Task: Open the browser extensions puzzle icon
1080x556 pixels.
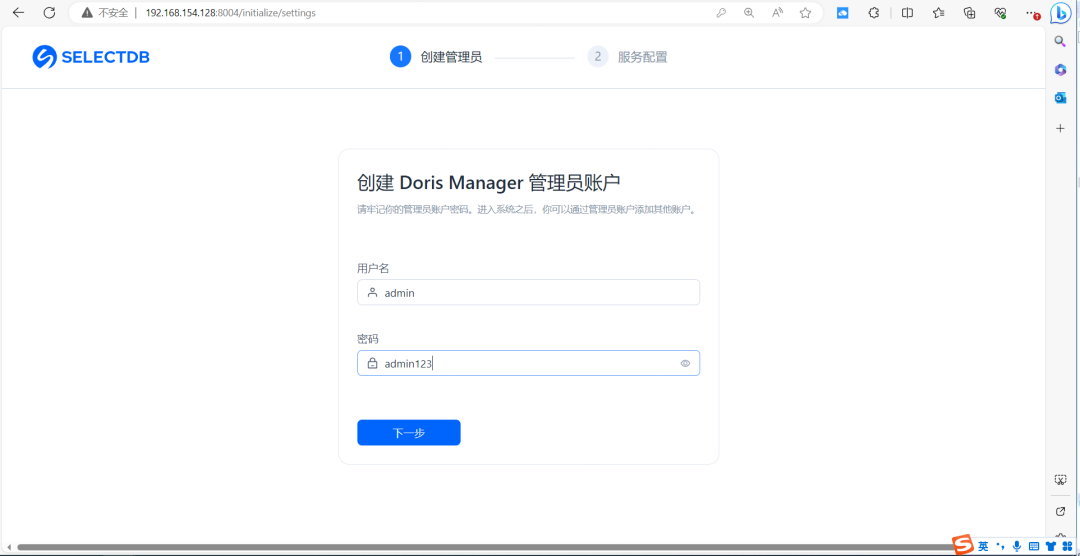Action: tap(874, 12)
